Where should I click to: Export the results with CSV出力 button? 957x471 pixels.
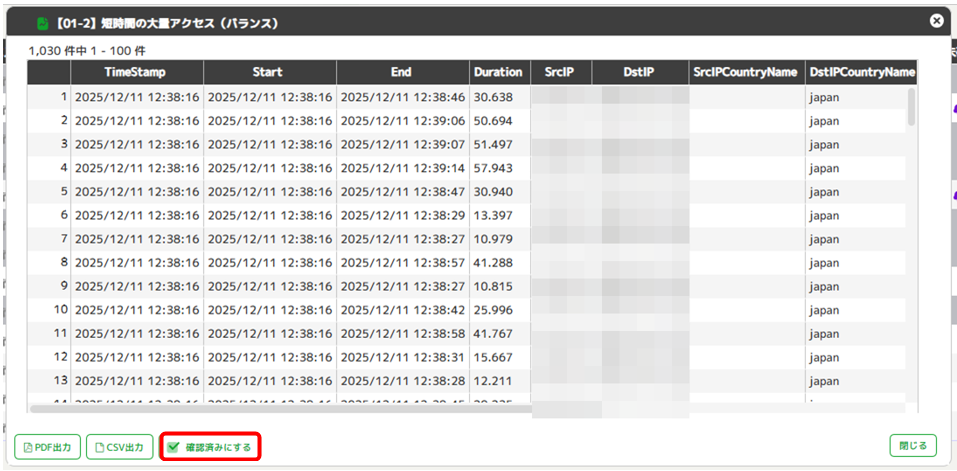[120, 447]
